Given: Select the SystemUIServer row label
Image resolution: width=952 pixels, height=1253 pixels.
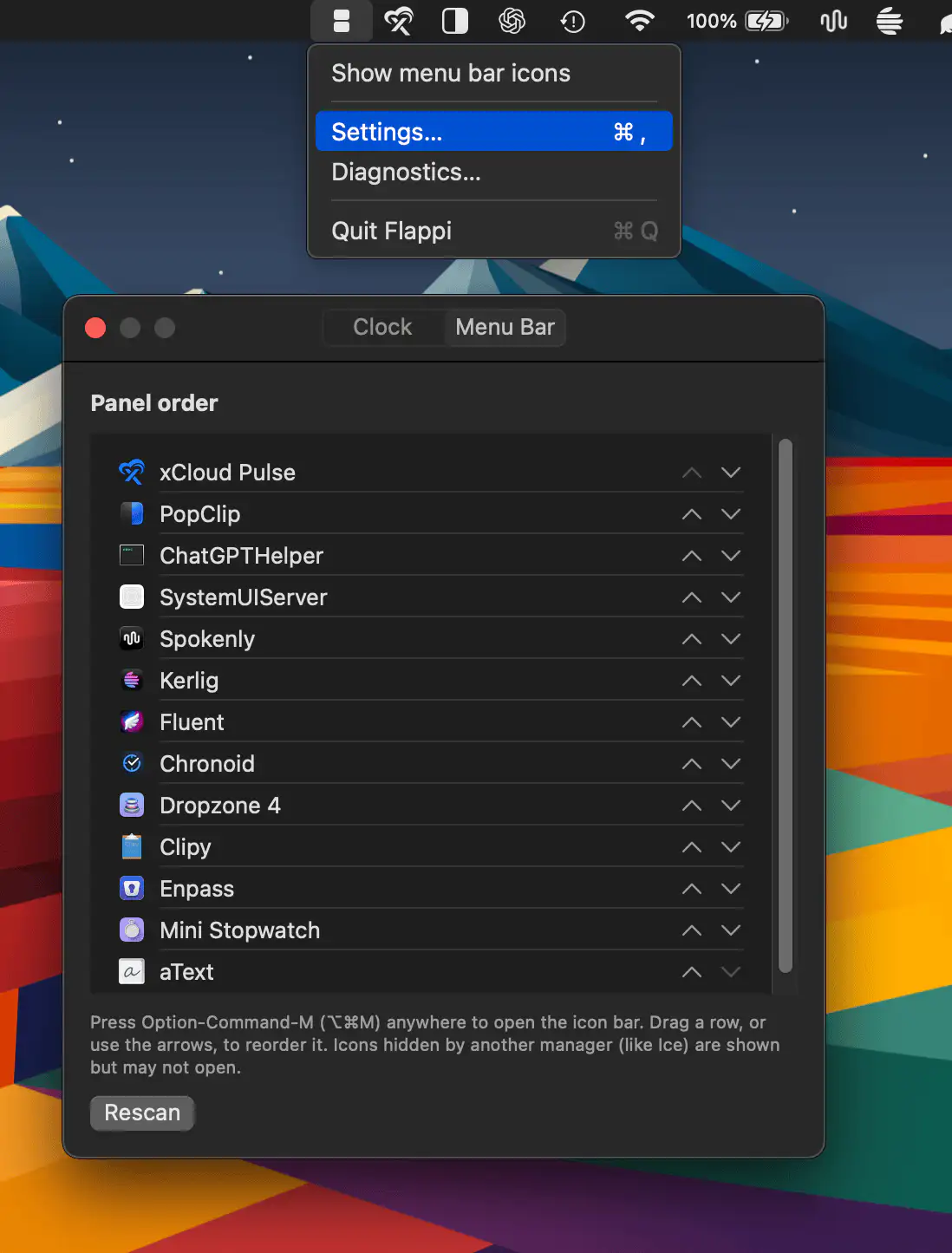Looking at the screenshot, I should click(244, 597).
